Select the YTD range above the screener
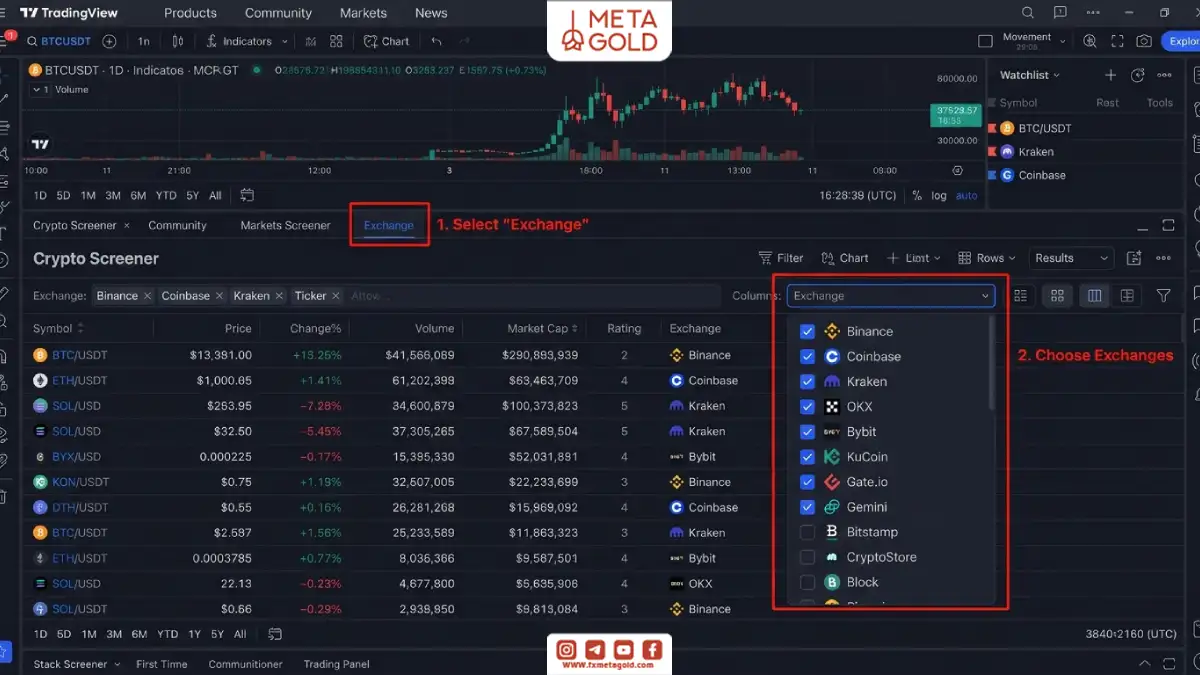 click(x=166, y=196)
